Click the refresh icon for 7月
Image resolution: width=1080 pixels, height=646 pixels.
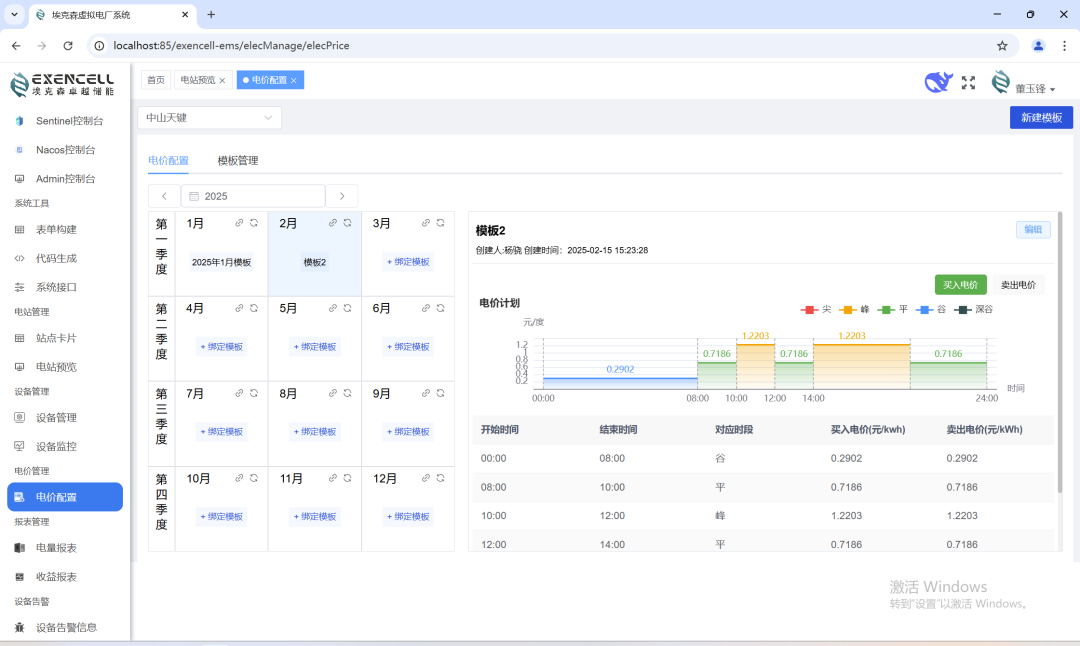(x=254, y=393)
